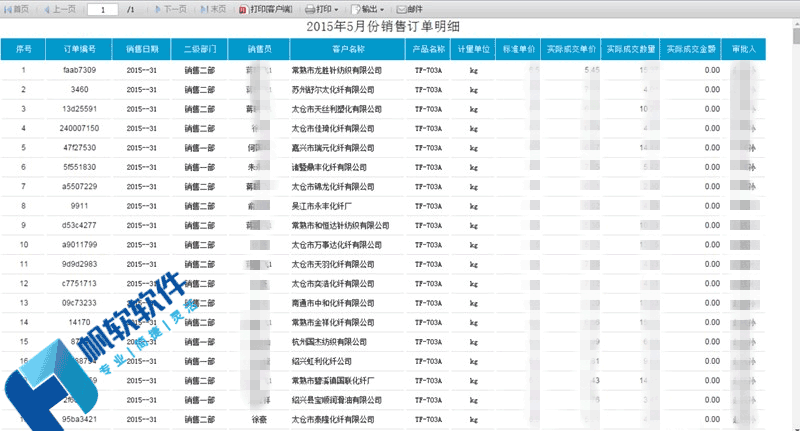Viewport: 800px width, 431px height.
Task: Select order number d53c4277
Action: [x=79, y=225]
